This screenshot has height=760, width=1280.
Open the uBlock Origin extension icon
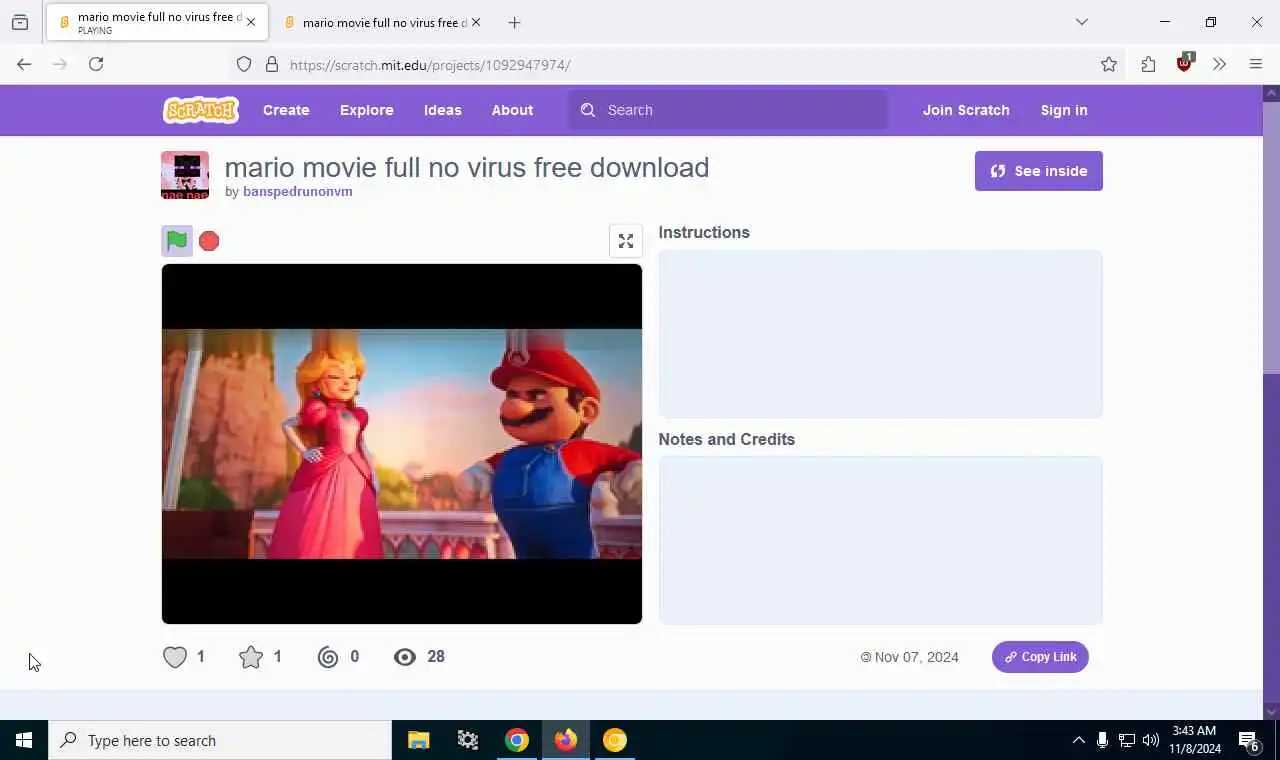point(1184,64)
